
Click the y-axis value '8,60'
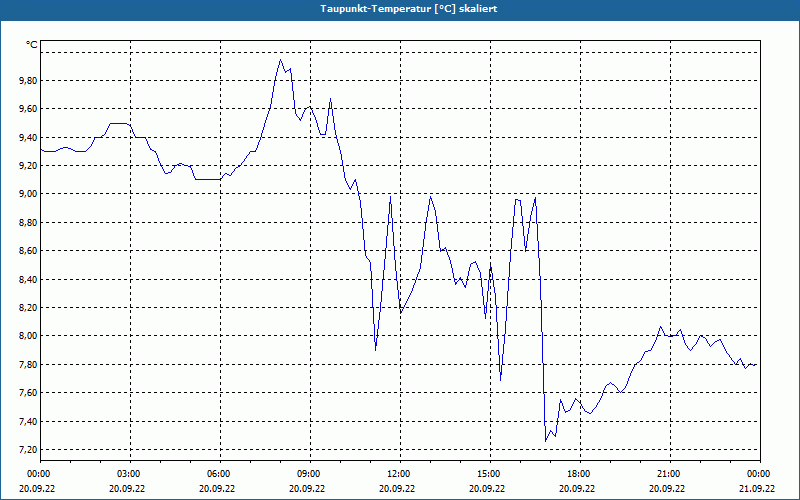[28, 251]
